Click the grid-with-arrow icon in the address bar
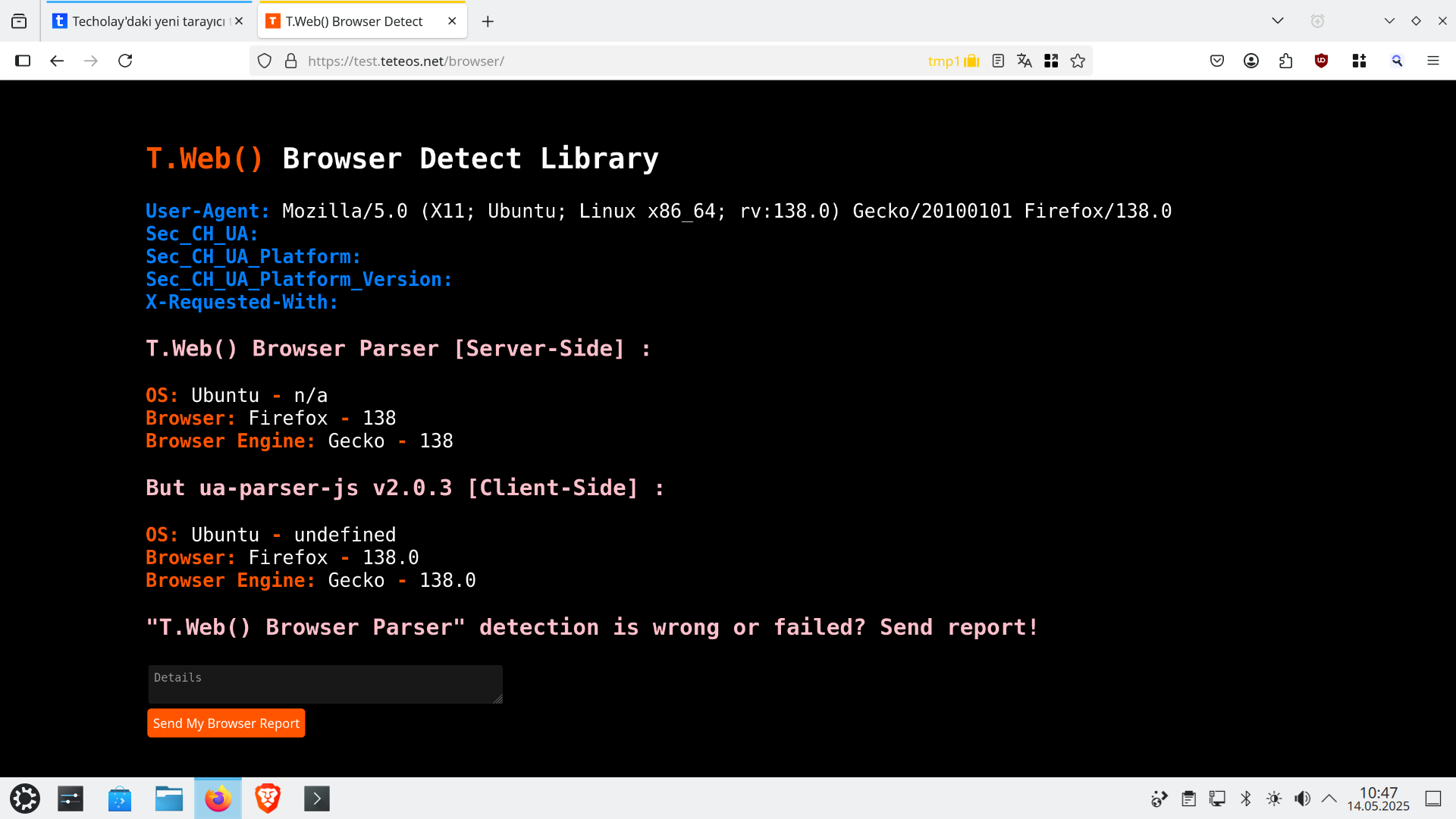The height and width of the screenshot is (819, 1456). pyautogui.click(x=1051, y=61)
